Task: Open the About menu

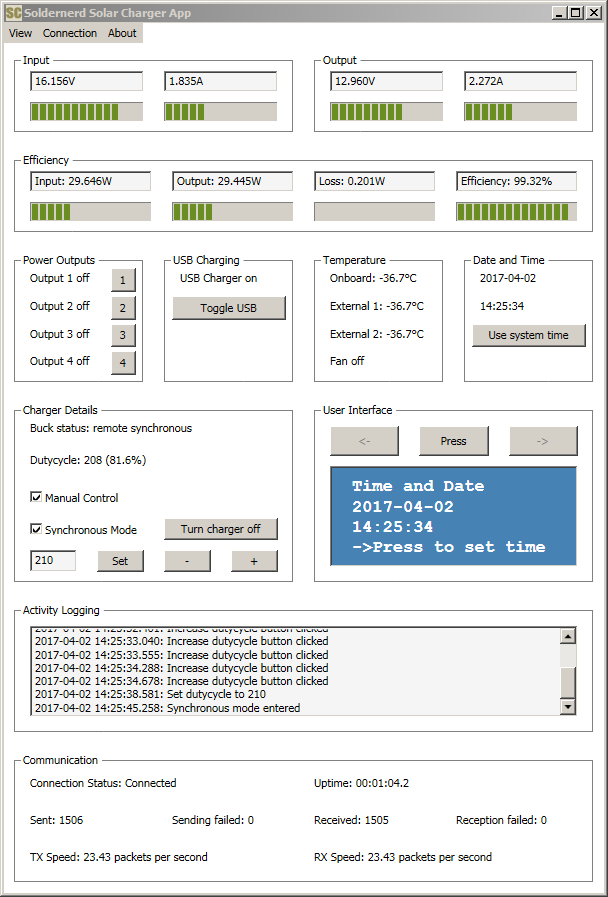Action: 122,33
